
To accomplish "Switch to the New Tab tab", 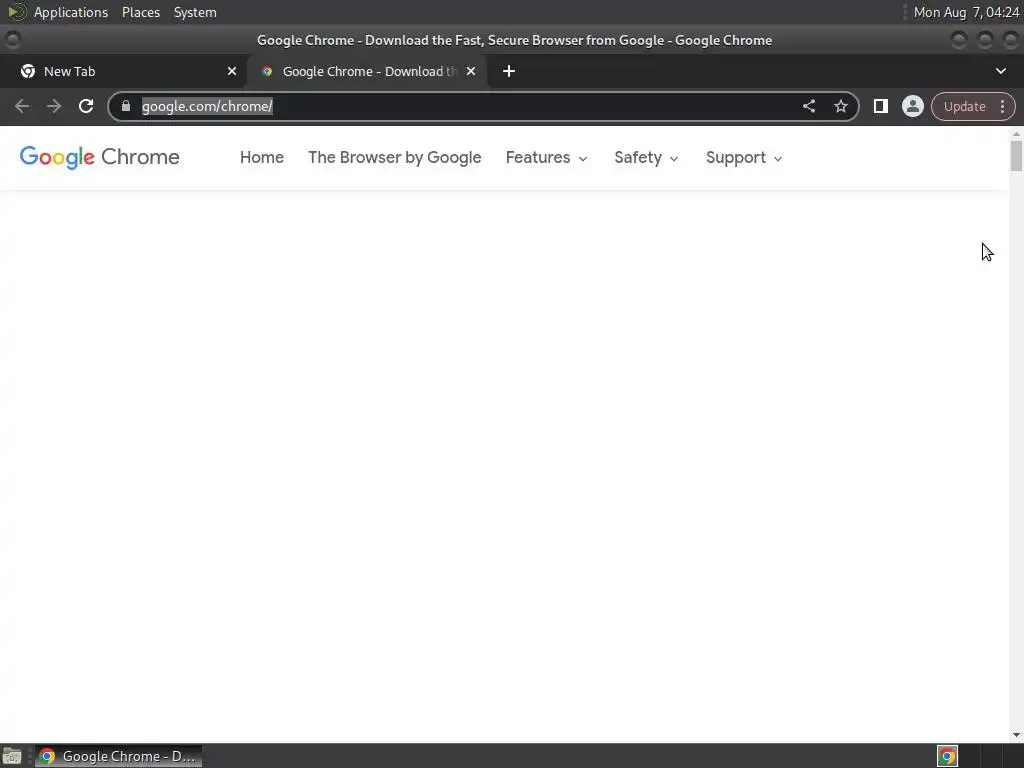I will [x=123, y=71].
